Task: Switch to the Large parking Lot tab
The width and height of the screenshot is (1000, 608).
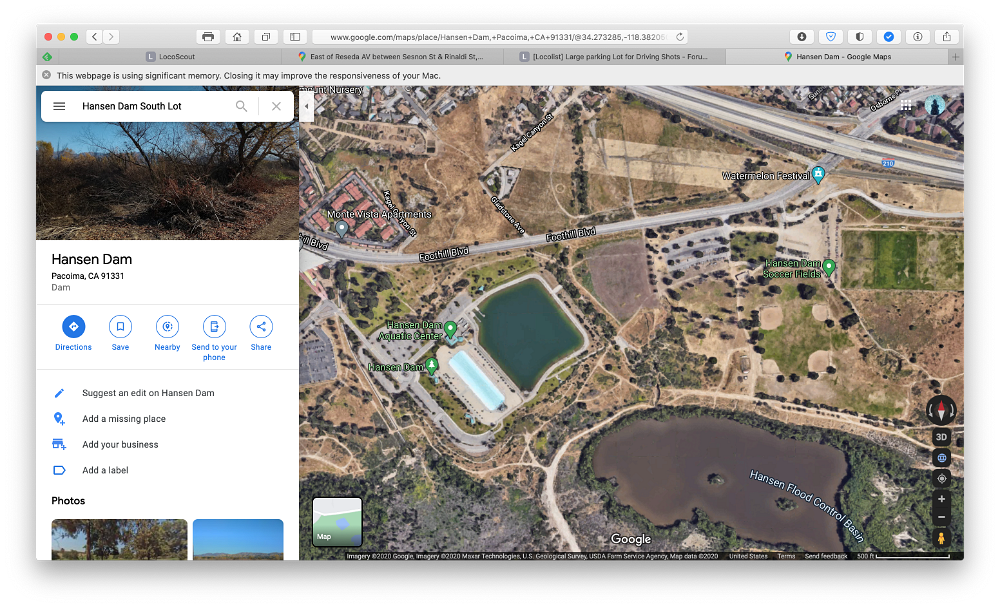Action: [x=615, y=57]
